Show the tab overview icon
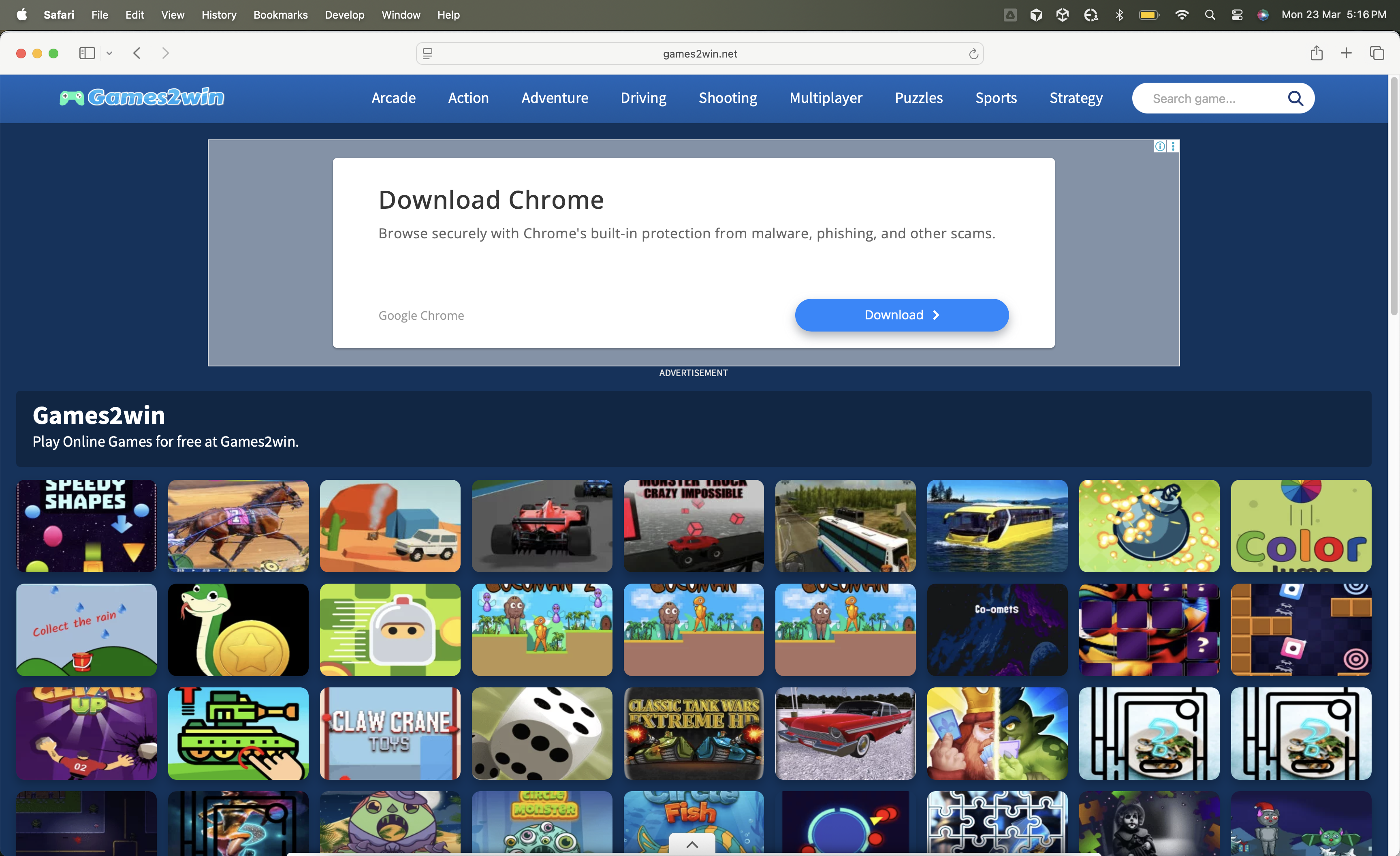Screen dimensions: 1400x856 pos(1377,53)
